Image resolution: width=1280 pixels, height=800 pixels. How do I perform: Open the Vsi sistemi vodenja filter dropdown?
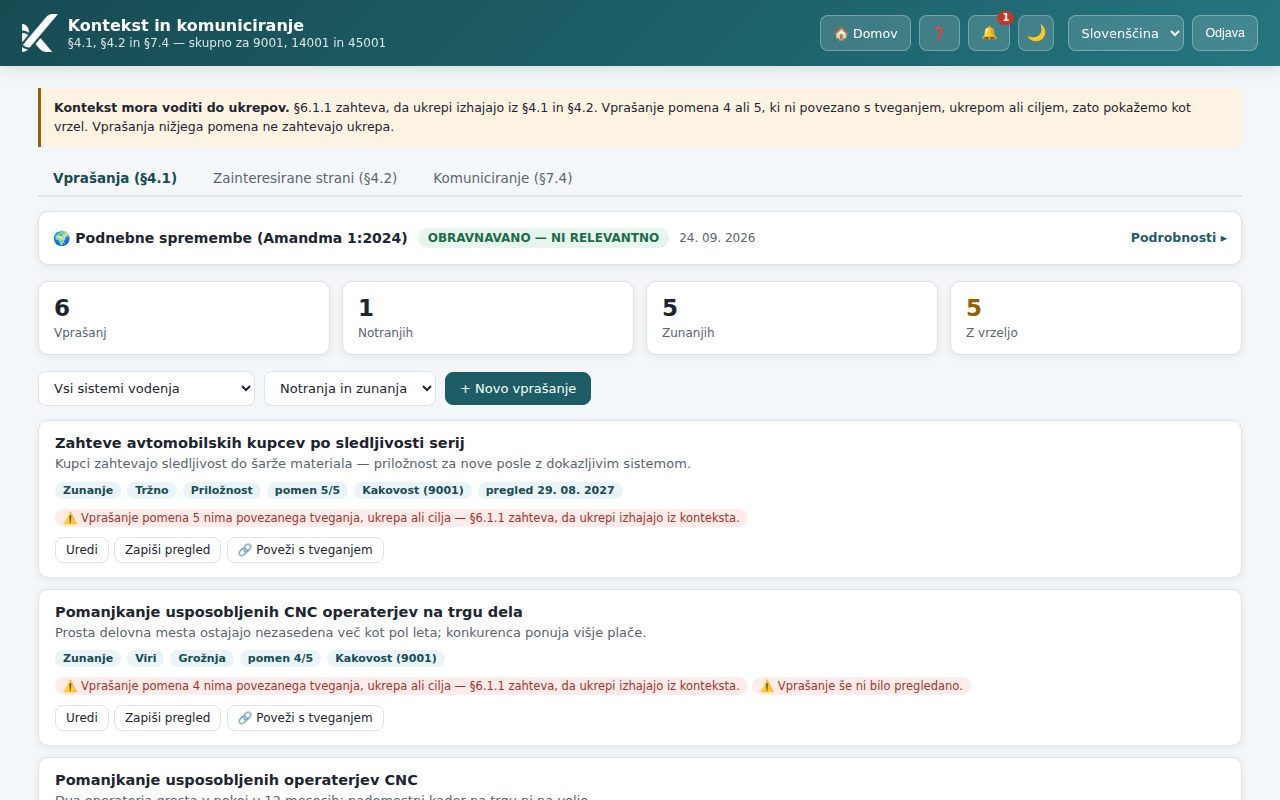(x=147, y=388)
